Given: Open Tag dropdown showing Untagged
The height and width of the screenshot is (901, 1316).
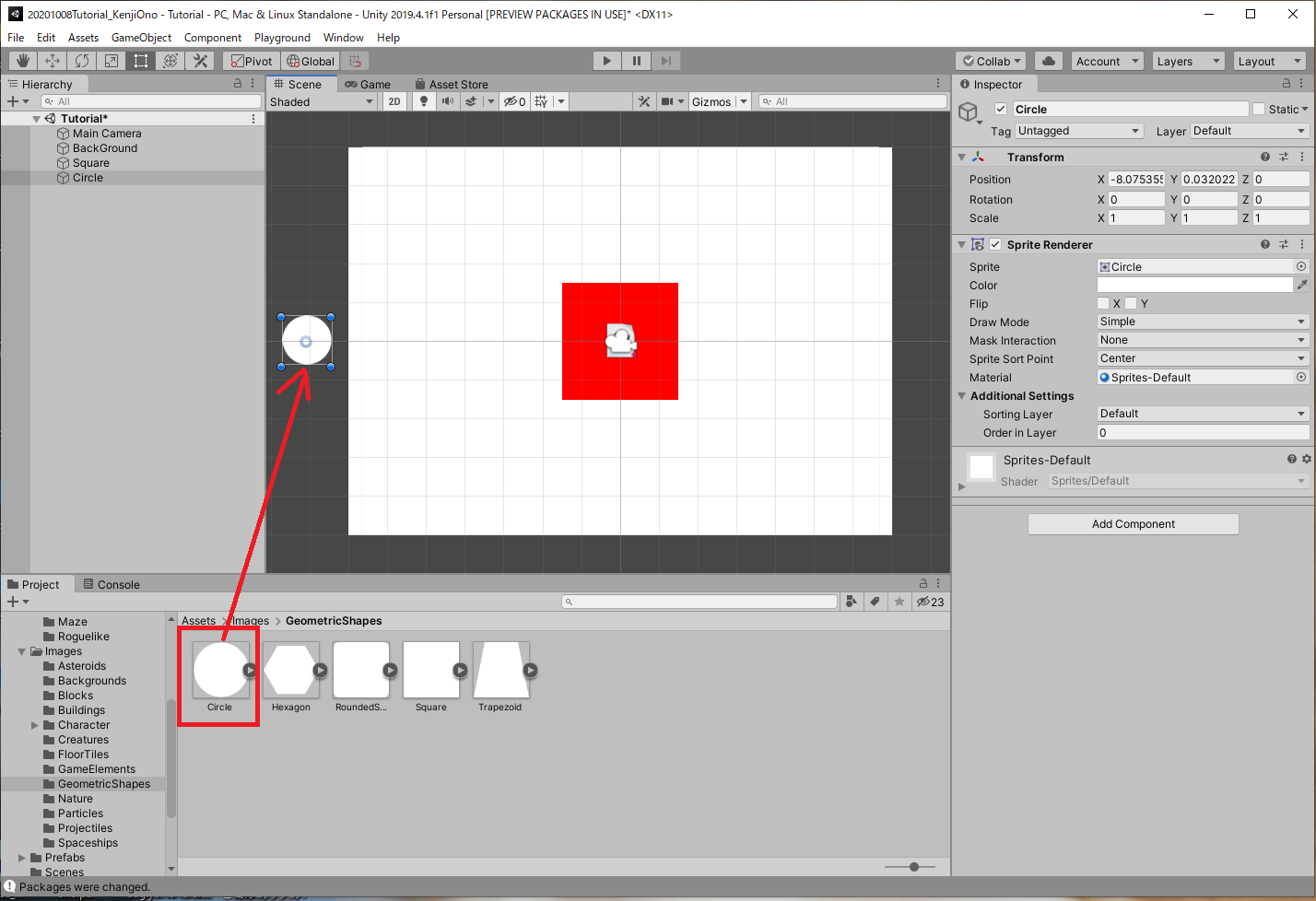Looking at the screenshot, I should [x=1079, y=131].
